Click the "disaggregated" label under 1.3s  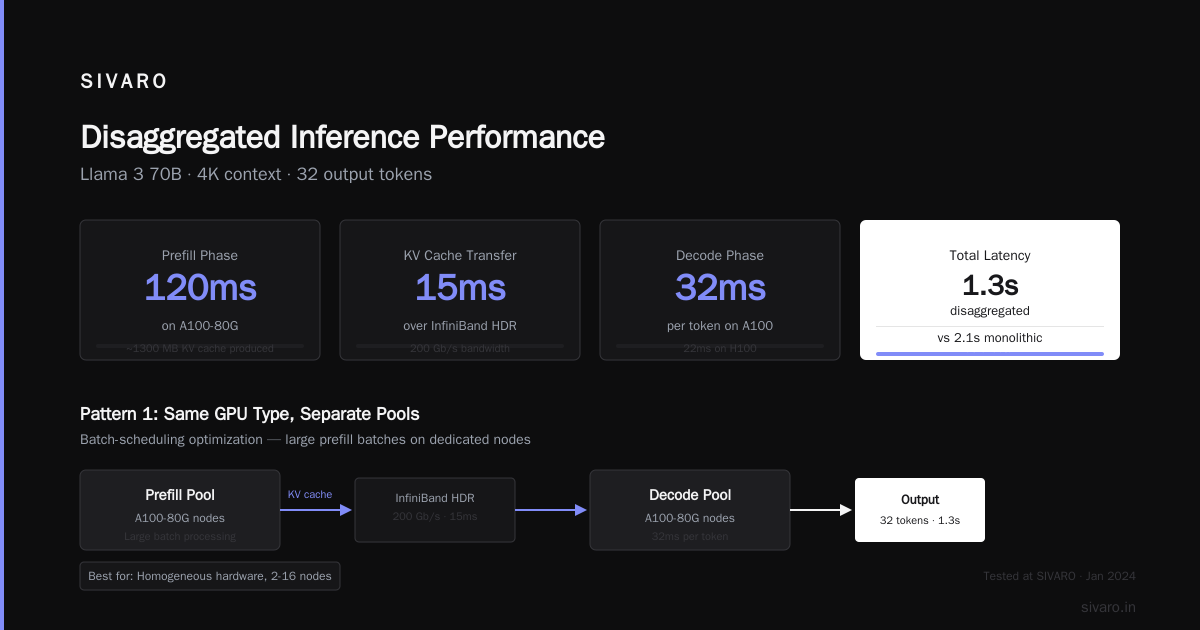[x=990, y=311]
